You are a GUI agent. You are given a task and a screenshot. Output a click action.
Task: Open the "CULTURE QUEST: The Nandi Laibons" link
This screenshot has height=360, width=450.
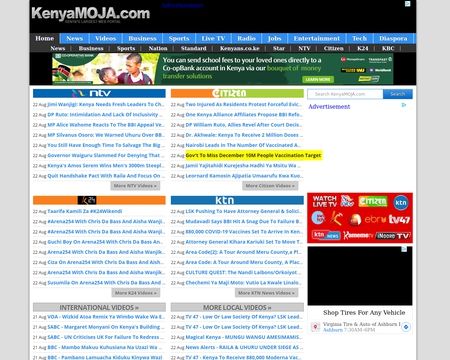(243, 273)
